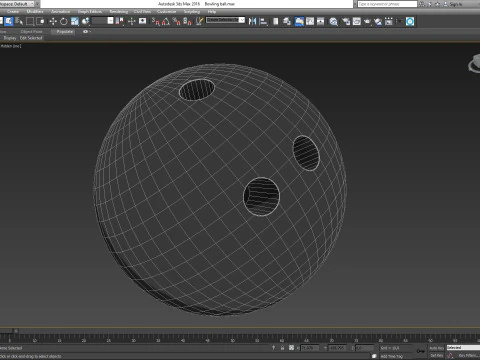Click Render in the Cloud icon

pyautogui.click(x=378, y=21)
